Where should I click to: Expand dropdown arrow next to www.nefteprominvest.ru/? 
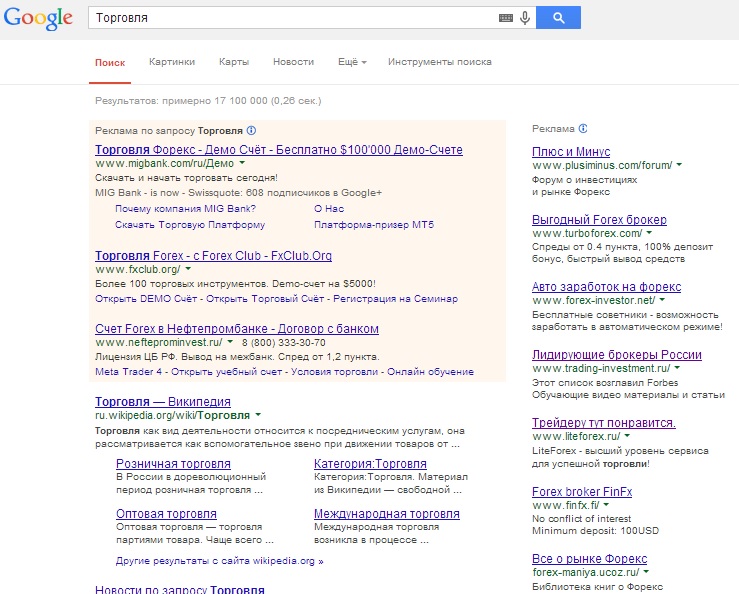[x=230, y=341]
